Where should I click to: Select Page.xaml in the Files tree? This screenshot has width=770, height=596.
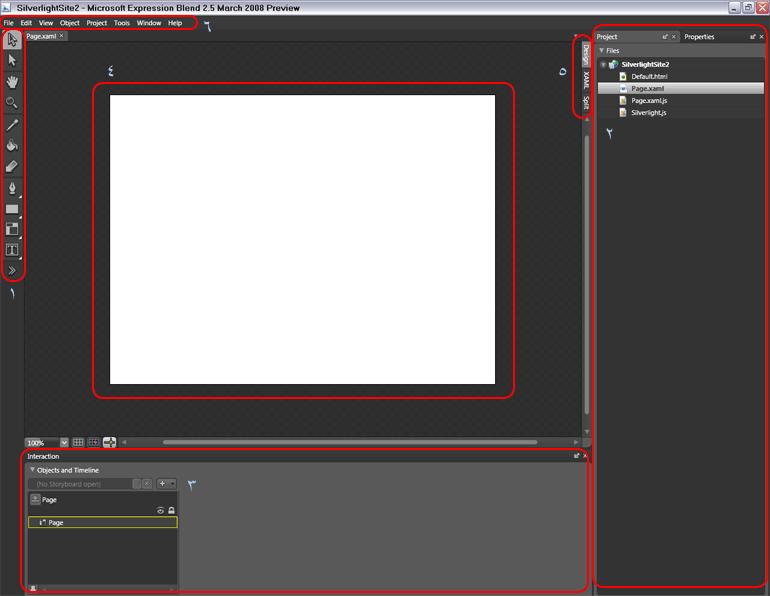coord(681,88)
